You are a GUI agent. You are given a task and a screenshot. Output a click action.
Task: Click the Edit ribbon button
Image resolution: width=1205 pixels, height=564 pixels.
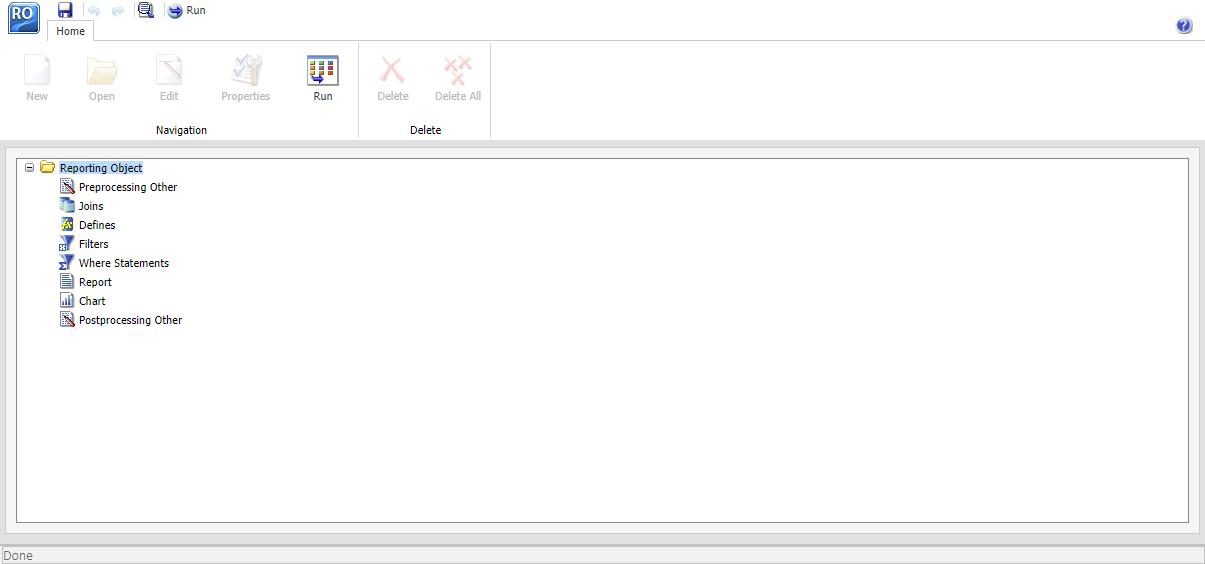(x=169, y=79)
